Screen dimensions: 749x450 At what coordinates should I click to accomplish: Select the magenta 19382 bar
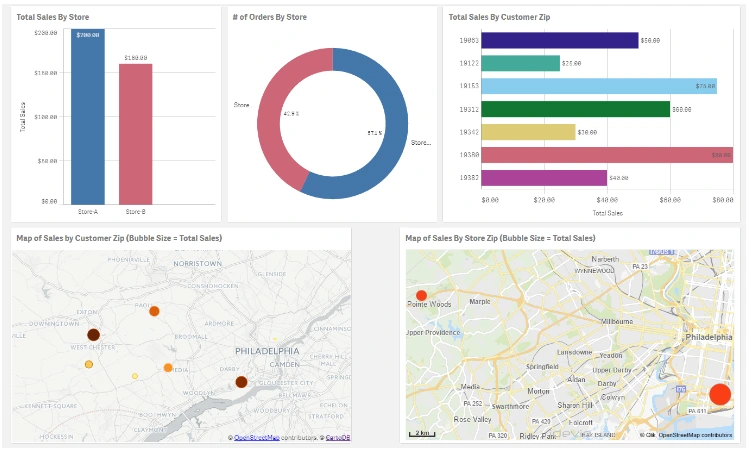544,178
